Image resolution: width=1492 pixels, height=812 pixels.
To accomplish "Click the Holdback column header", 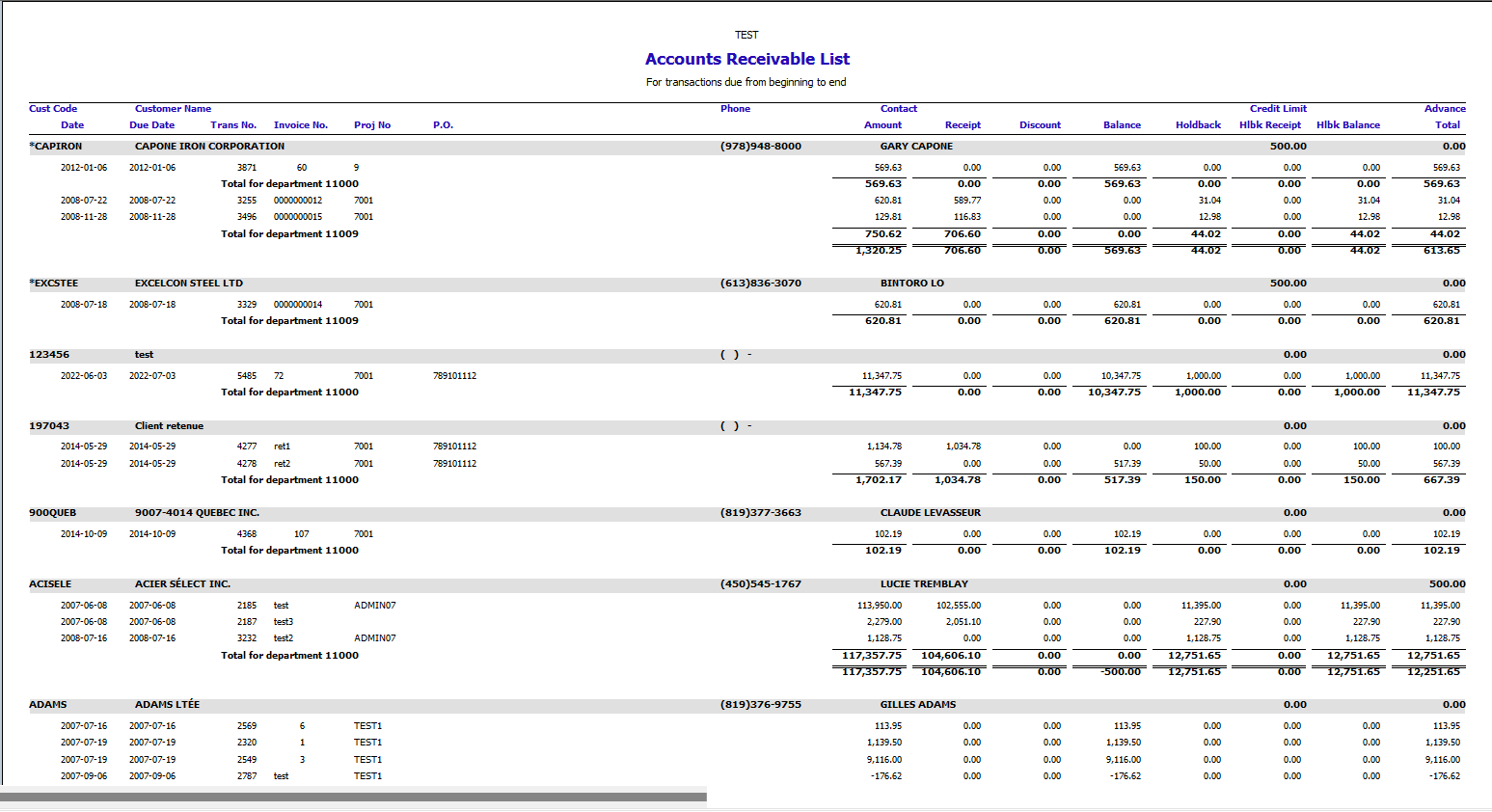I will 1198,125.
